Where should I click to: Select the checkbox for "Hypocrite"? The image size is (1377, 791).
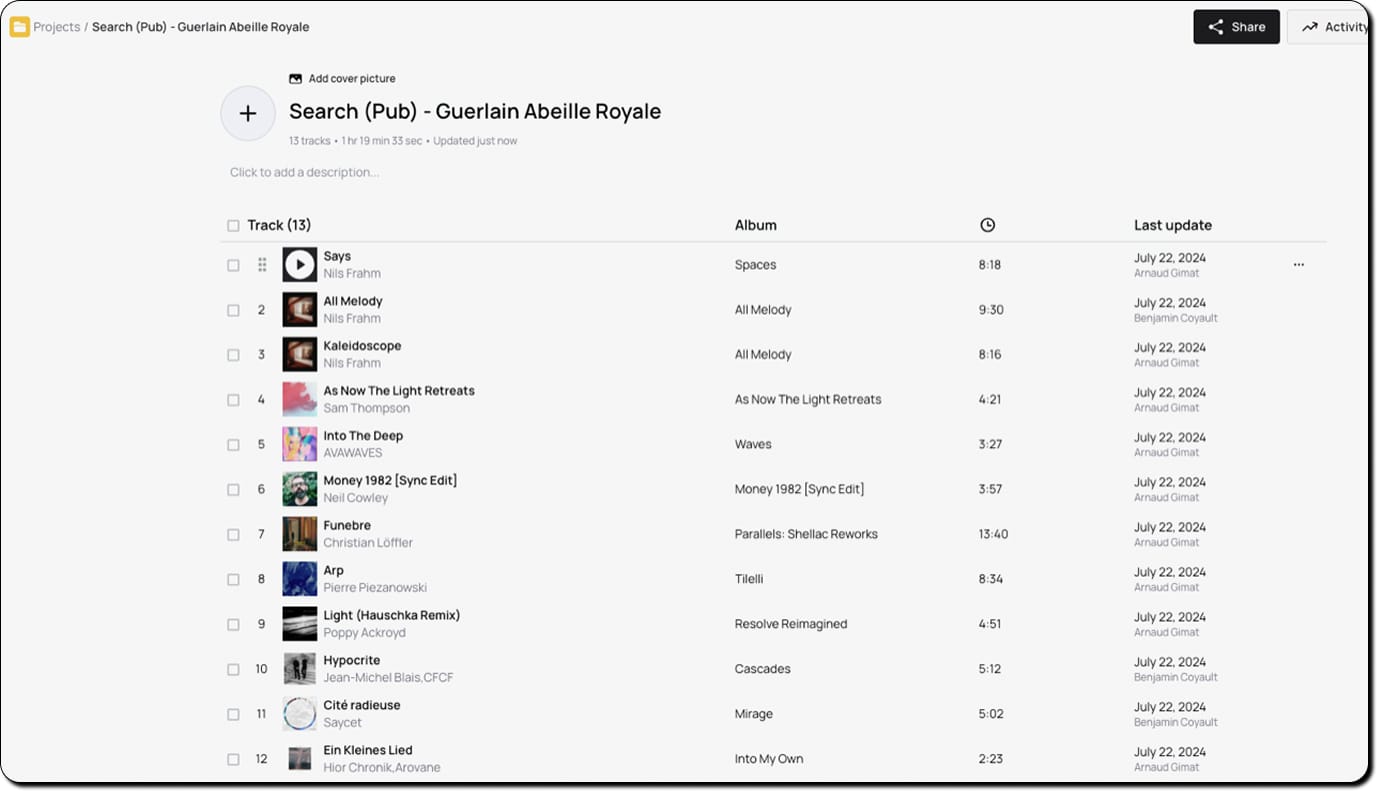coord(233,669)
